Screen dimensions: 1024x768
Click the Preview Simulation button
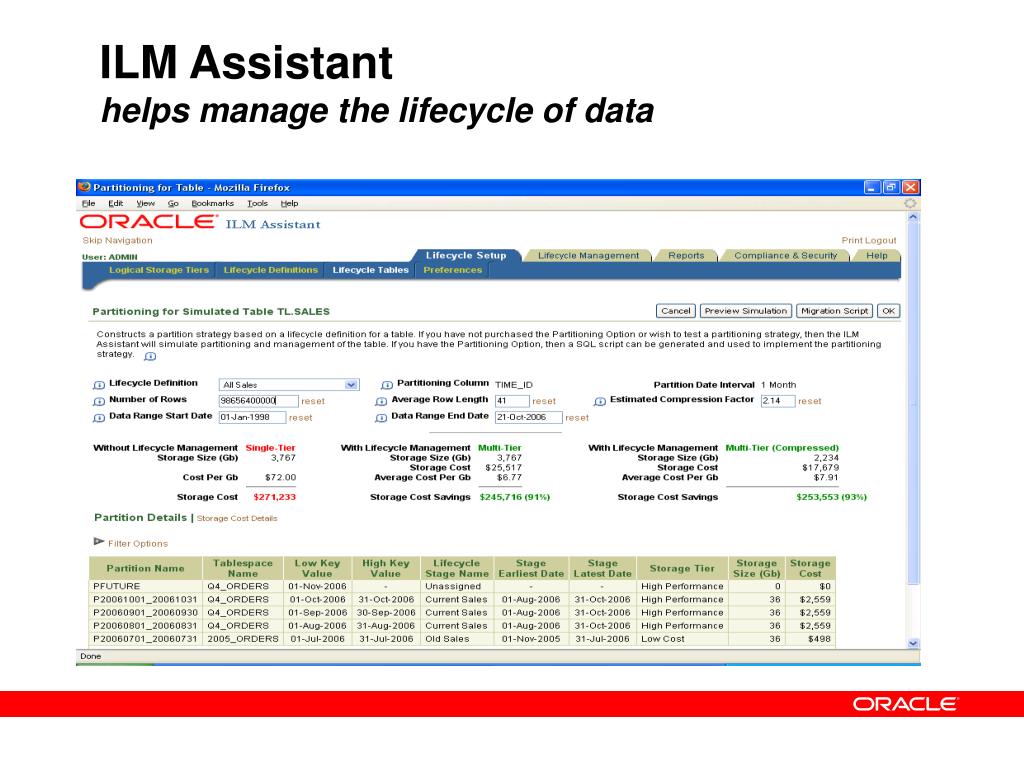(x=746, y=311)
